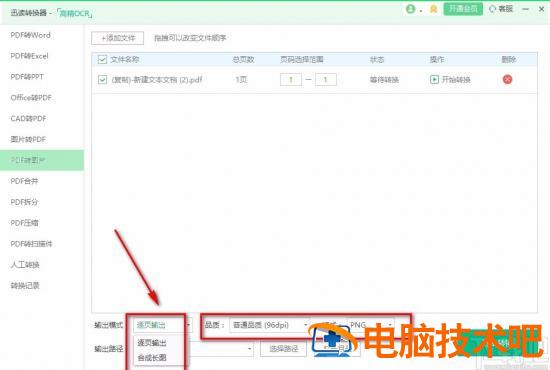Click the 高精OCR label in title bar
This screenshot has width=550, height=370.
pyautogui.click(x=74, y=13)
